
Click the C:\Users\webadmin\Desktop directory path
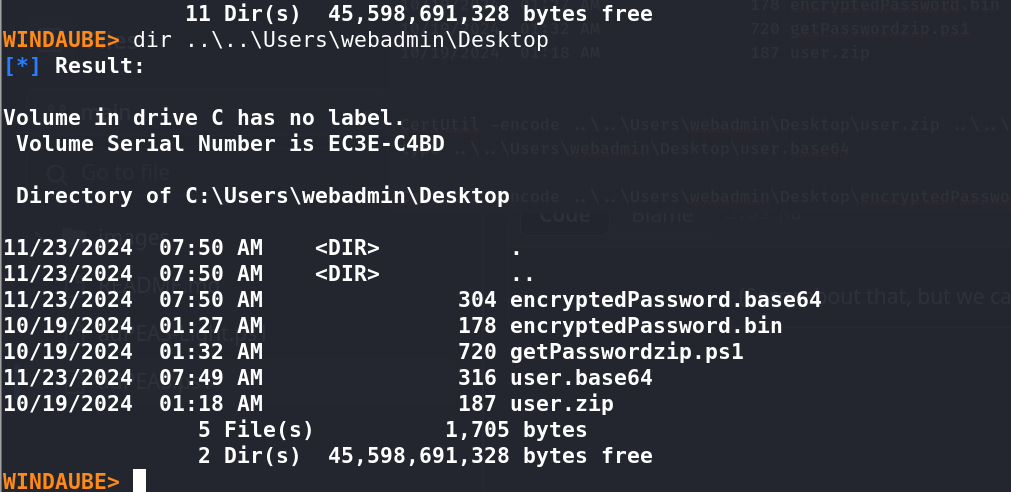pos(347,195)
